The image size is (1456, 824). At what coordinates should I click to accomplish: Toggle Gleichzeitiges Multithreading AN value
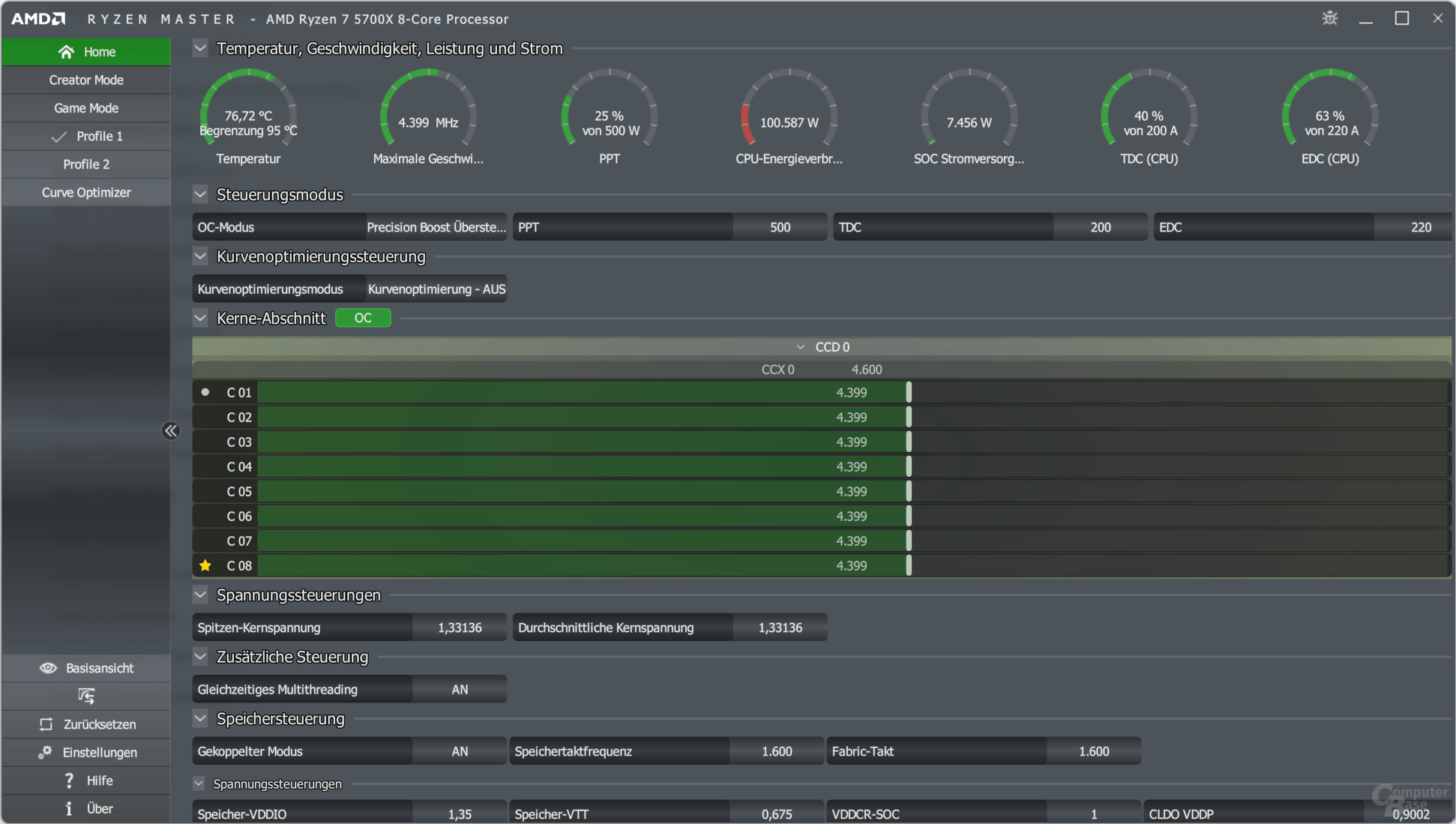[x=460, y=690]
